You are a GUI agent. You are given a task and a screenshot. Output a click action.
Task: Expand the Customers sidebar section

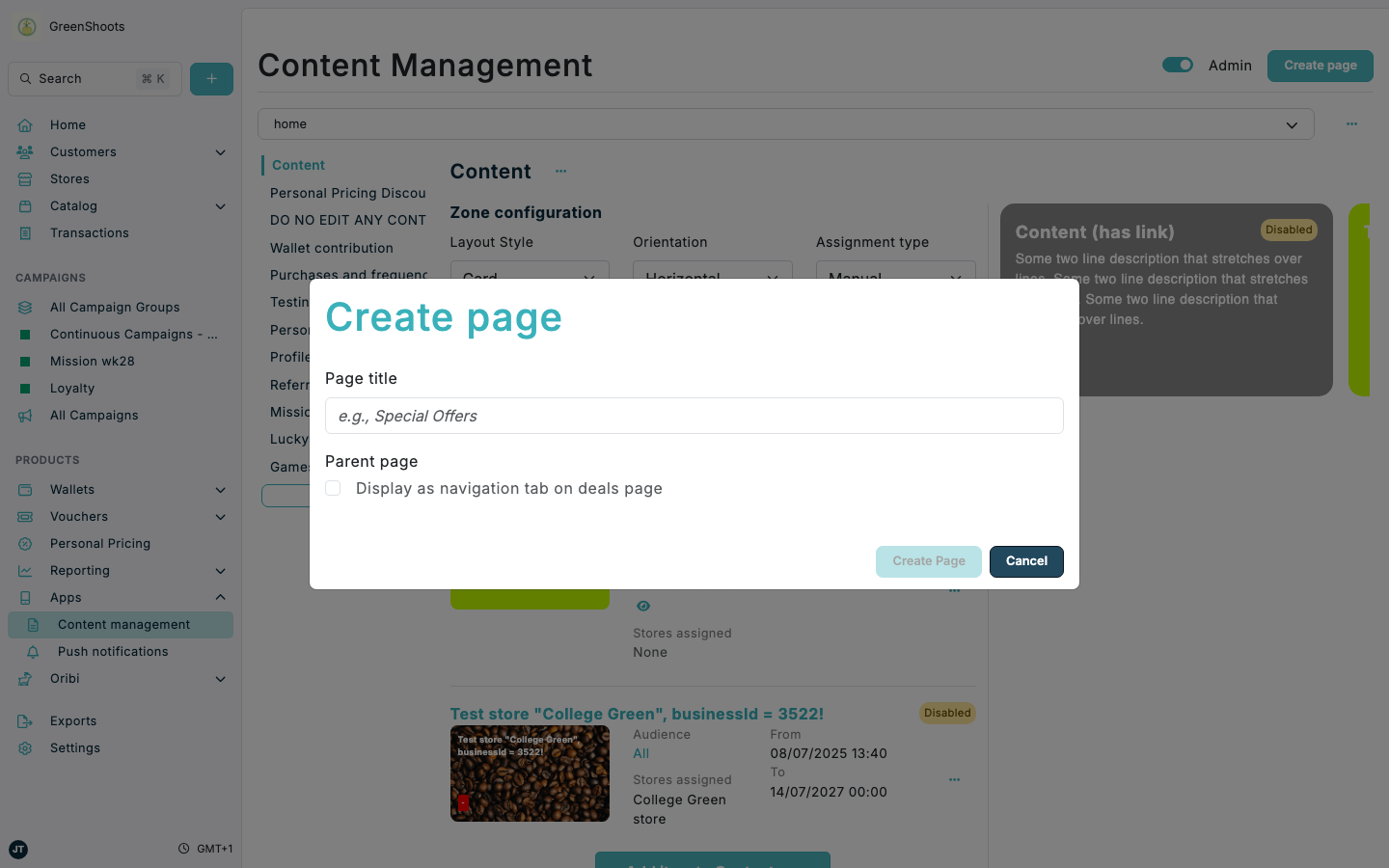(220, 151)
